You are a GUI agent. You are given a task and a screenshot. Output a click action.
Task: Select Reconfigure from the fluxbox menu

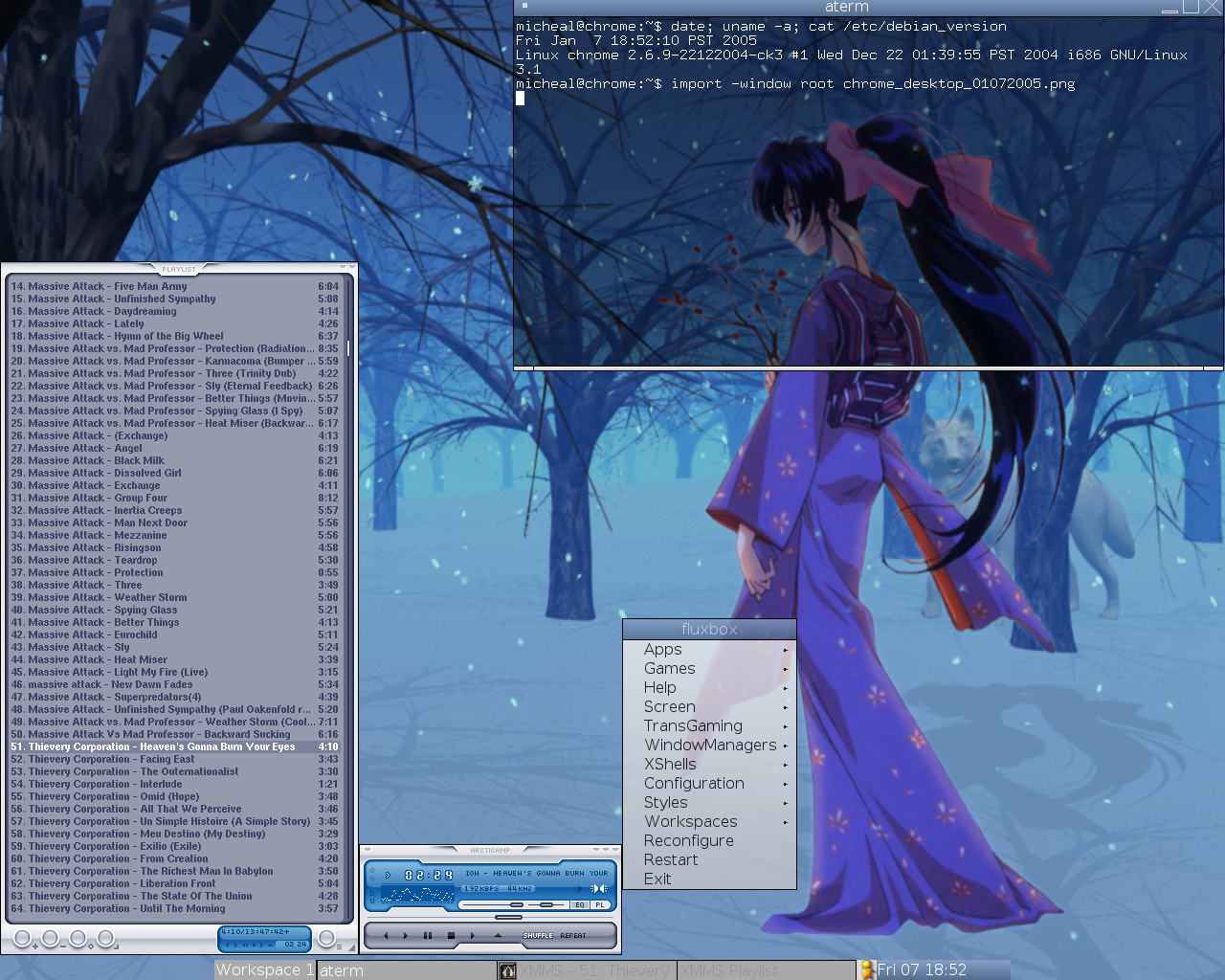[x=689, y=840]
